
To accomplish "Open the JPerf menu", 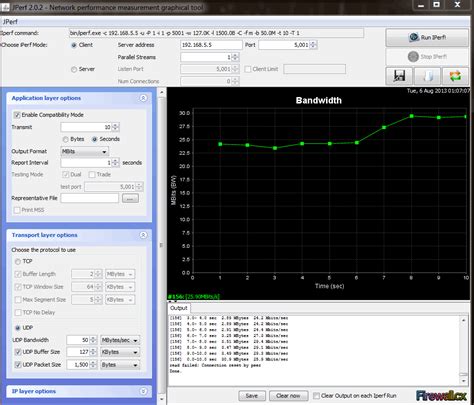I will pyautogui.click(x=10, y=22).
